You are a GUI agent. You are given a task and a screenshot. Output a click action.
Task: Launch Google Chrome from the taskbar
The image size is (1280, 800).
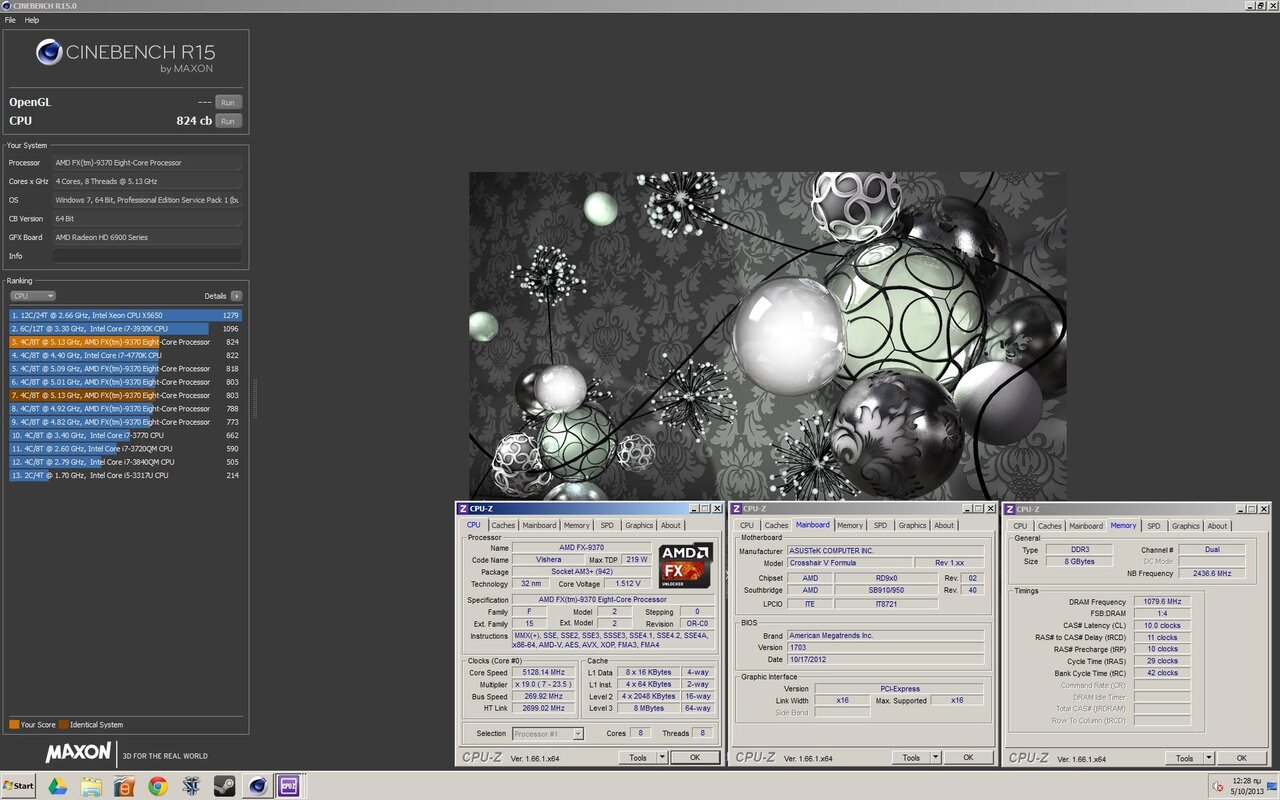coord(157,786)
